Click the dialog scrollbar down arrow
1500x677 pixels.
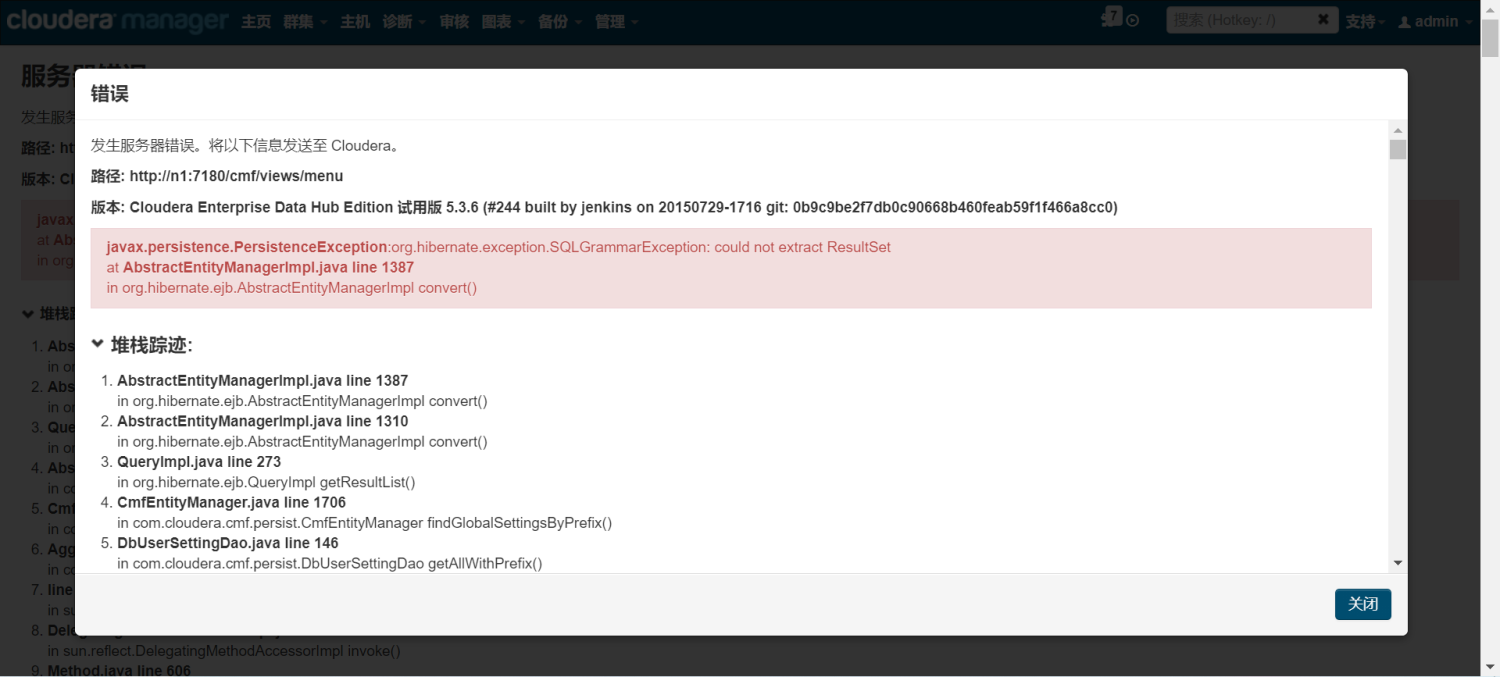click(1398, 564)
